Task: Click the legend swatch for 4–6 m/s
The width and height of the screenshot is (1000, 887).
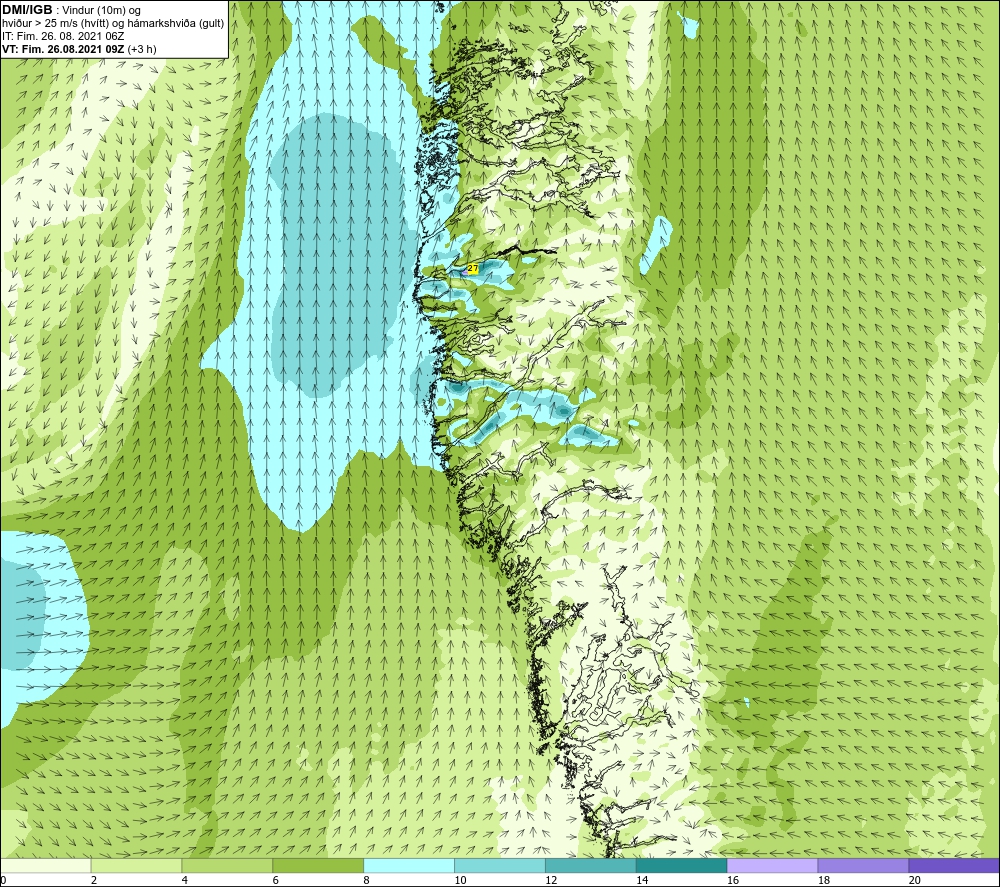Action: [227, 865]
